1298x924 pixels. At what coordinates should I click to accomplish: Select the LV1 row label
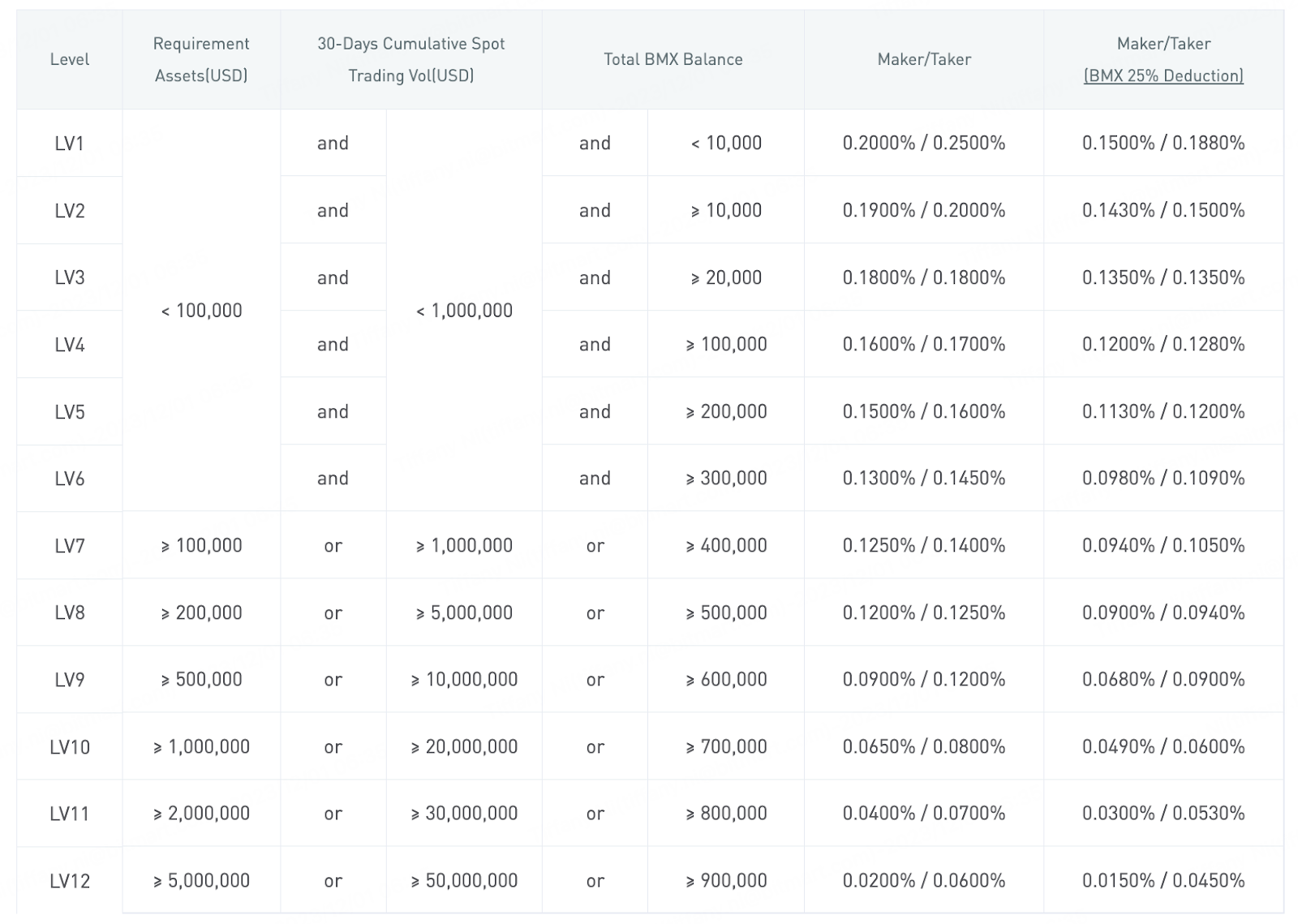click(70, 143)
